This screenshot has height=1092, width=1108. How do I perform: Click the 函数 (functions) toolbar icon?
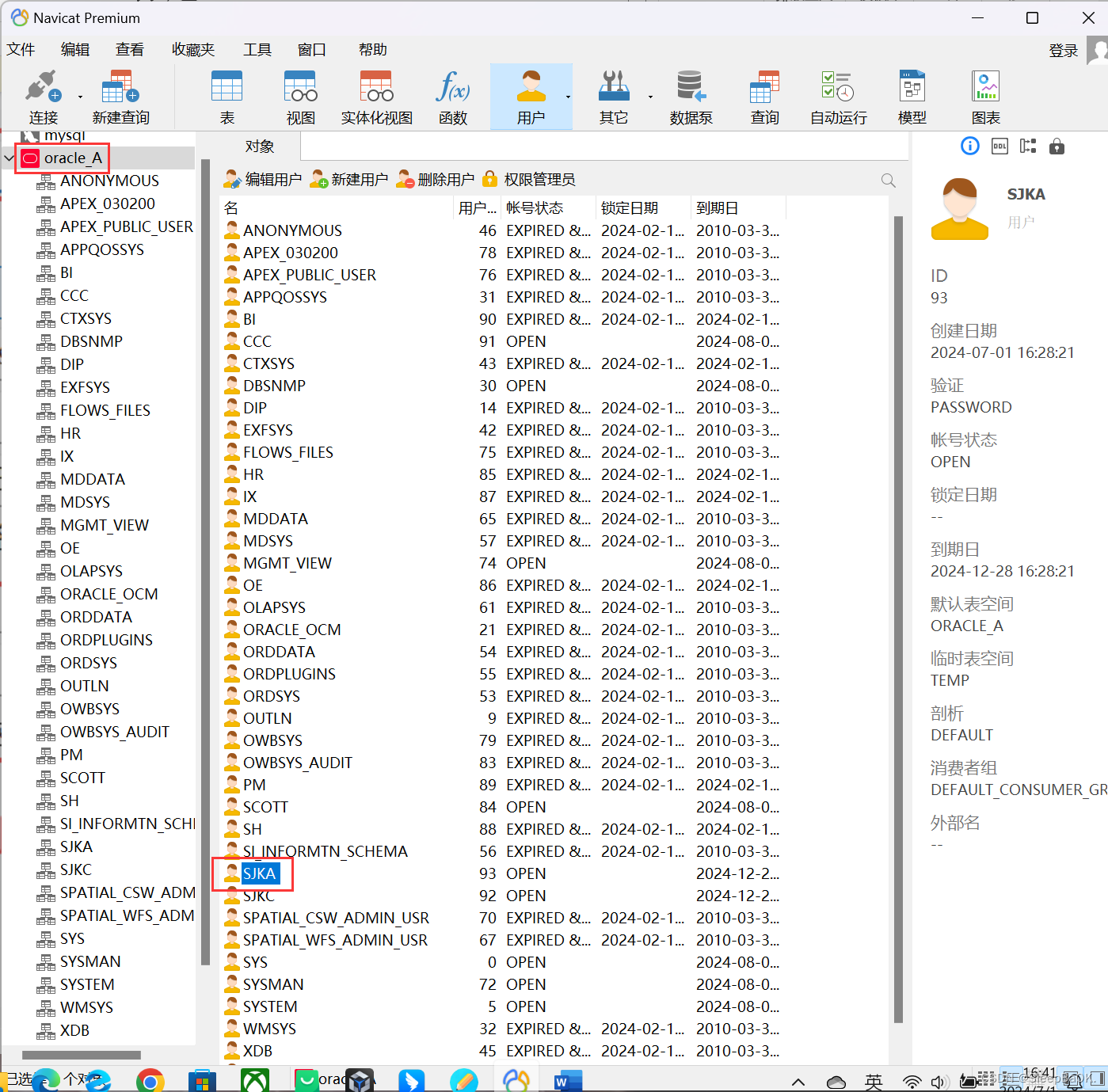(x=452, y=95)
